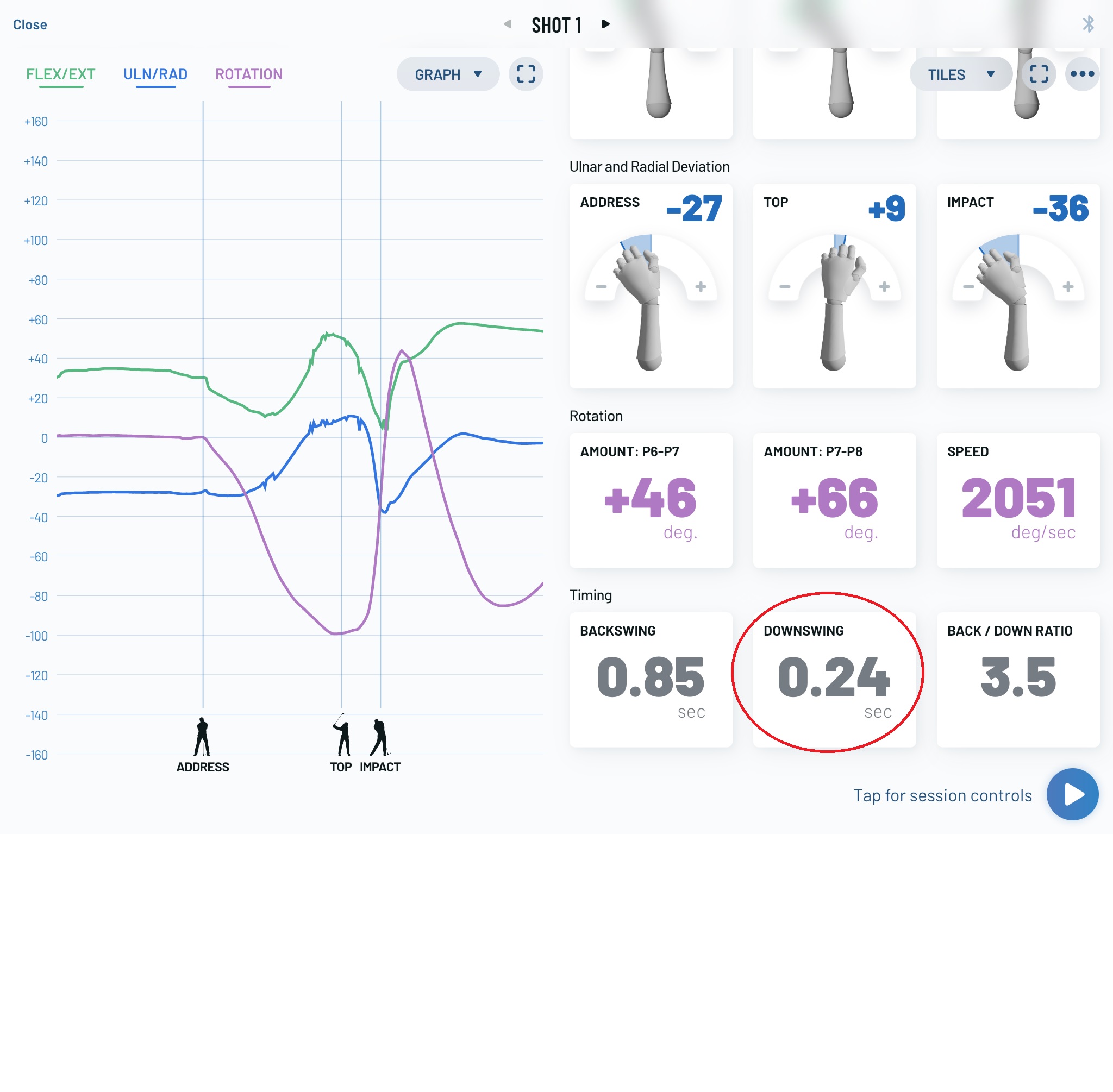Go to the previous shot arrow
Screen dimensions: 1113x1092
point(507,24)
